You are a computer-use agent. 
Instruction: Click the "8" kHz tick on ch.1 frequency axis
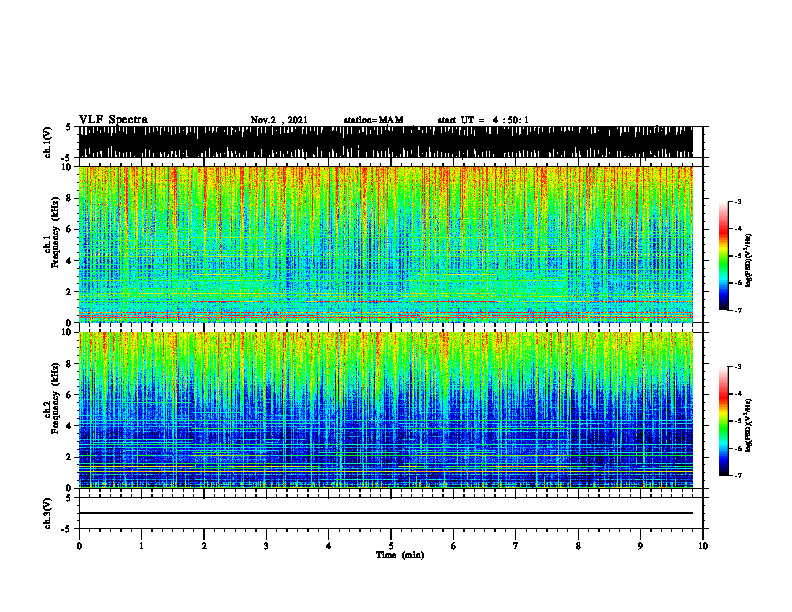[68, 198]
